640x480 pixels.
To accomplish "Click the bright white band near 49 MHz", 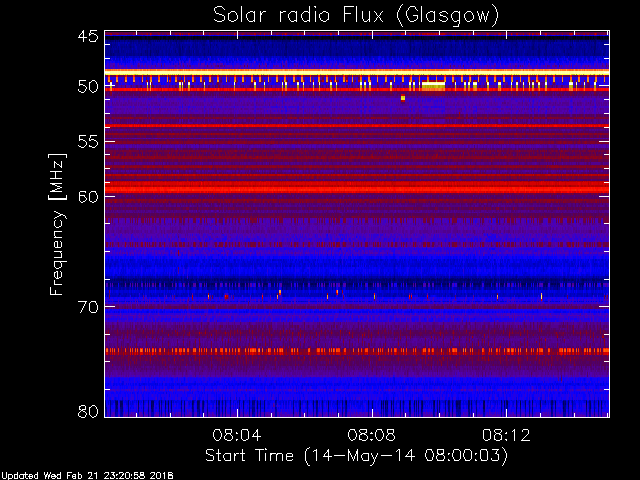I will pos(357,72).
